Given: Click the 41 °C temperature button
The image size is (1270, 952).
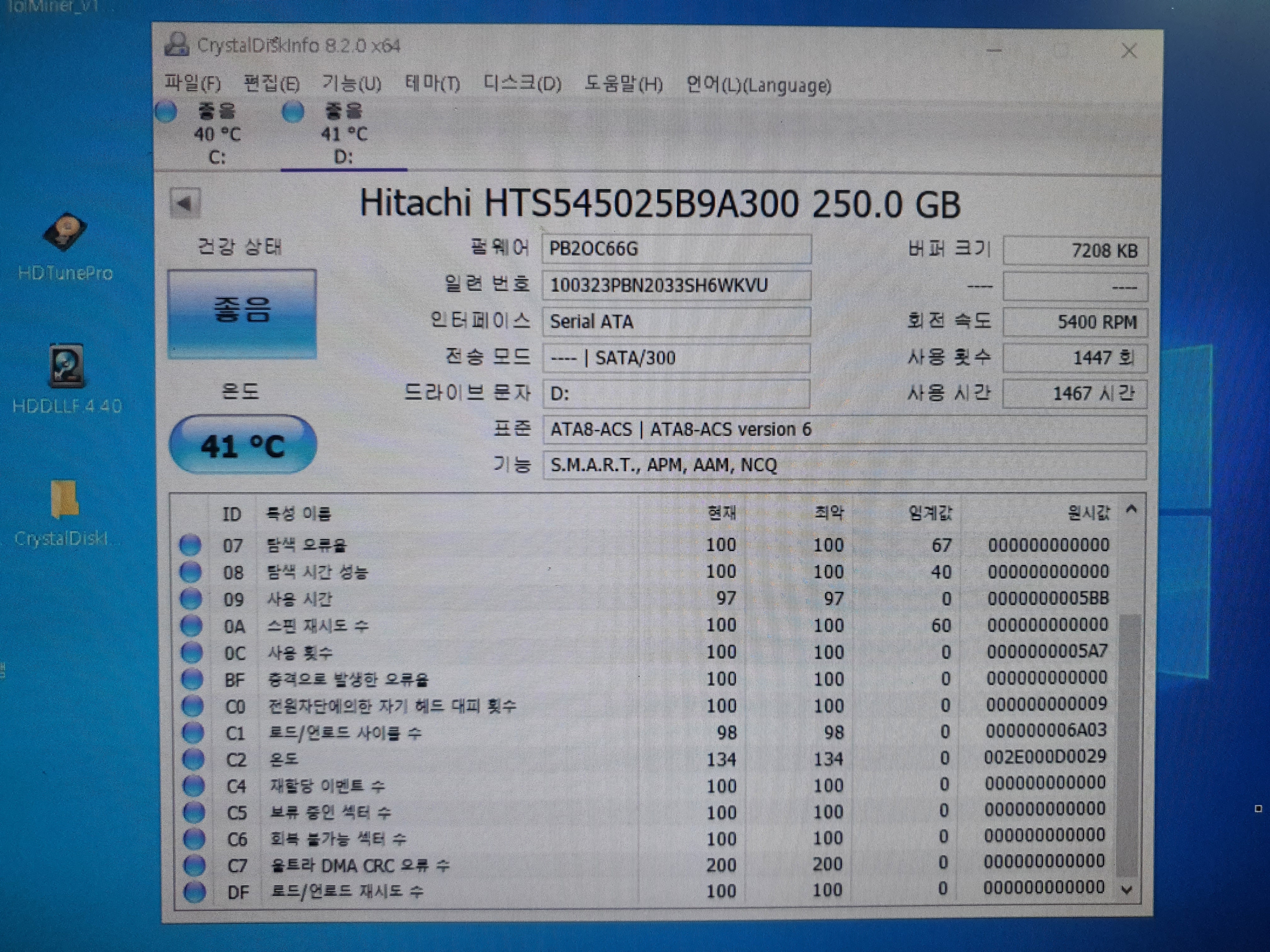Looking at the screenshot, I should coord(242,444).
